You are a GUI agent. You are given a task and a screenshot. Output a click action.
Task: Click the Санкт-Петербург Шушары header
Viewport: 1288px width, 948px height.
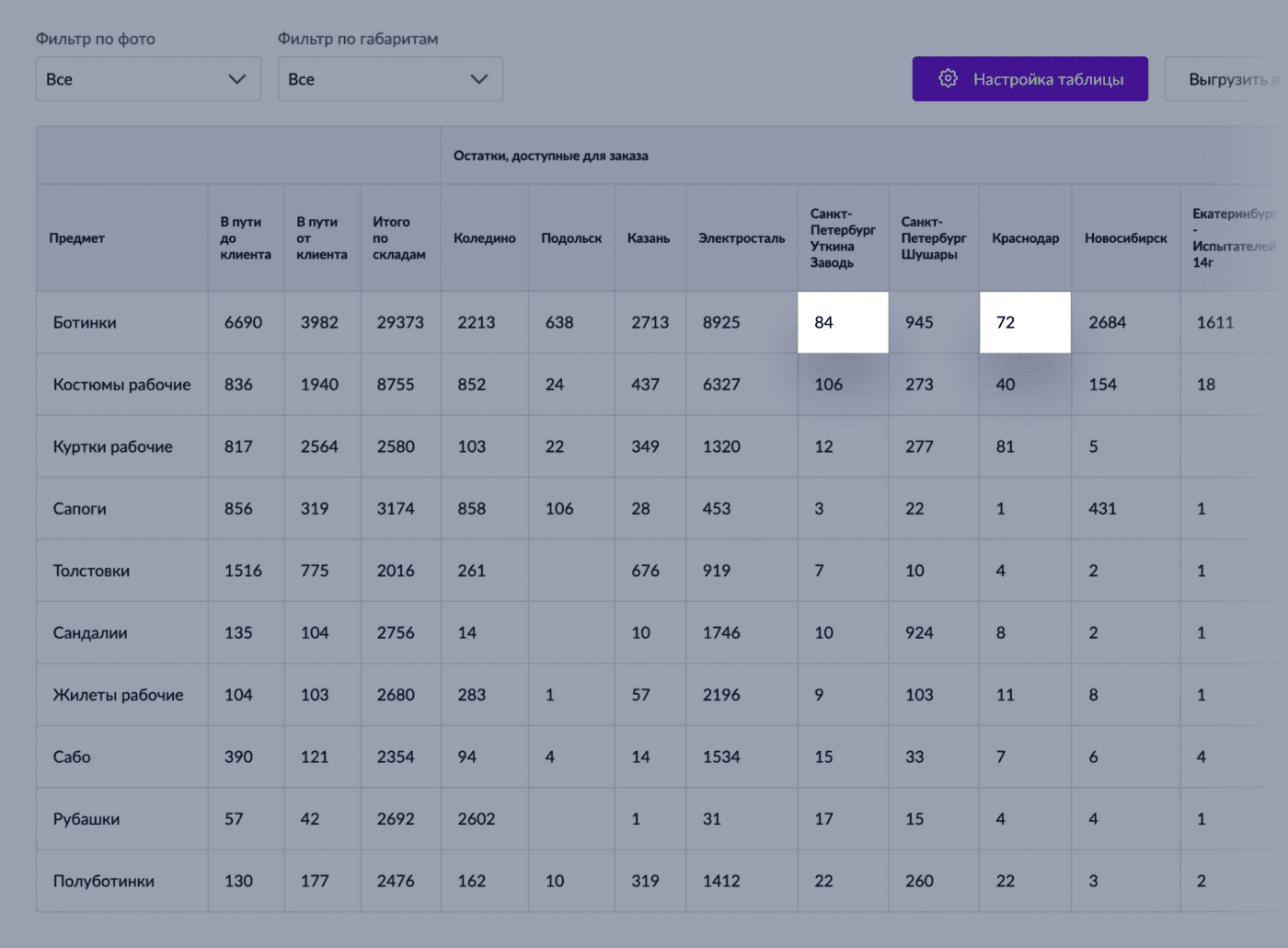point(933,238)
